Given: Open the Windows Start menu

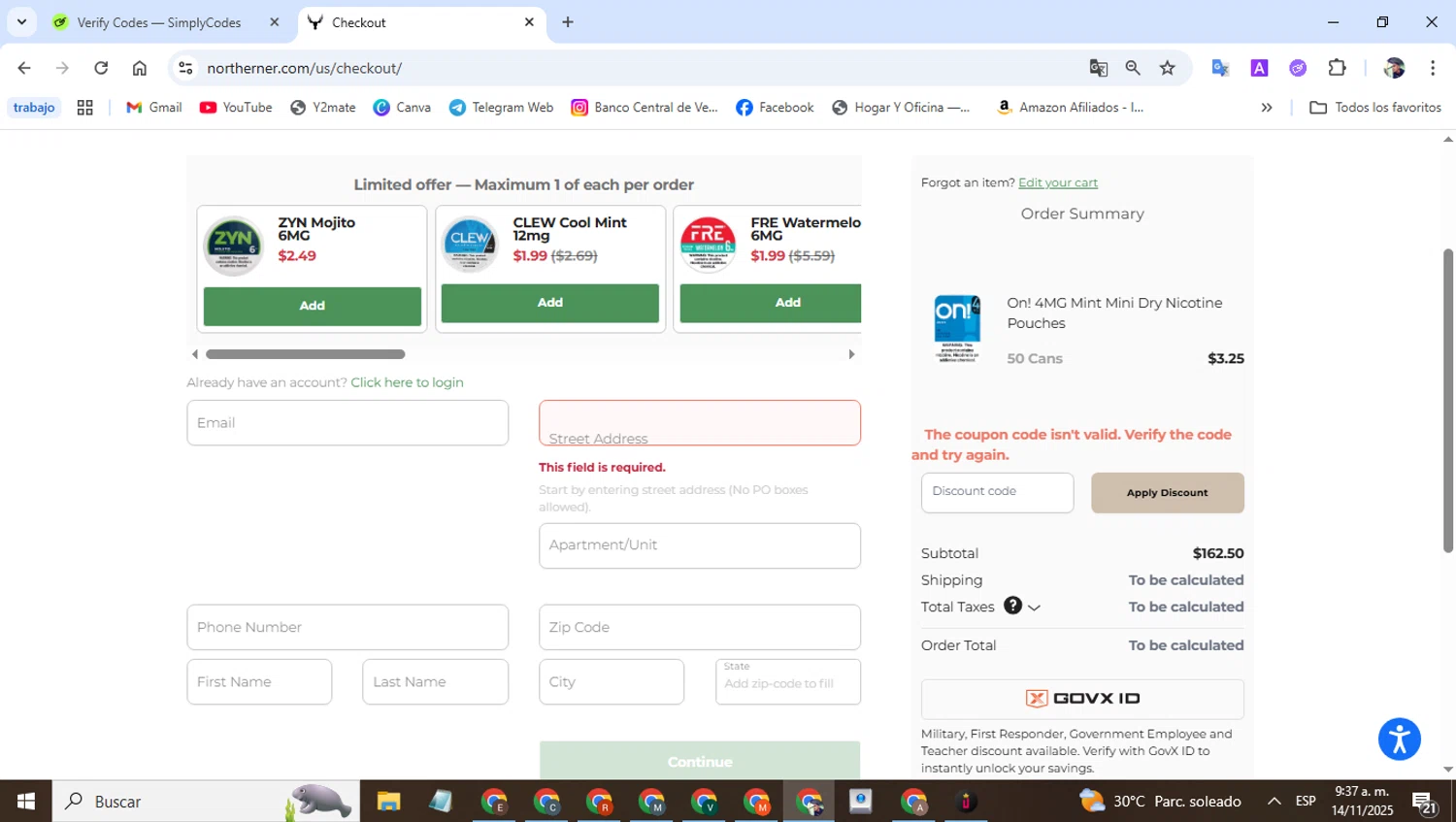Looking at the screenshot, I should pos(26,802).
